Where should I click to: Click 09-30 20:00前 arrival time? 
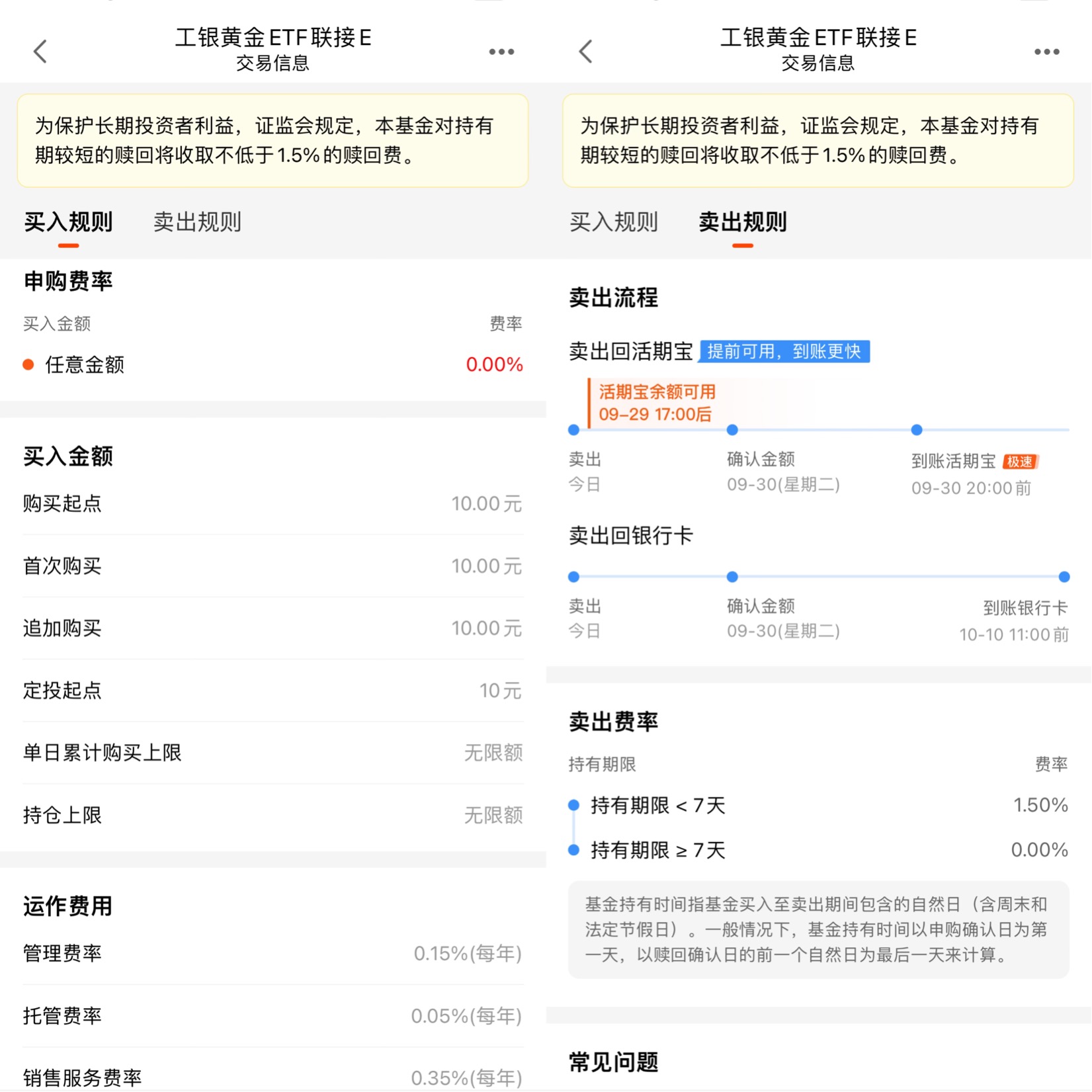[971, 488]
